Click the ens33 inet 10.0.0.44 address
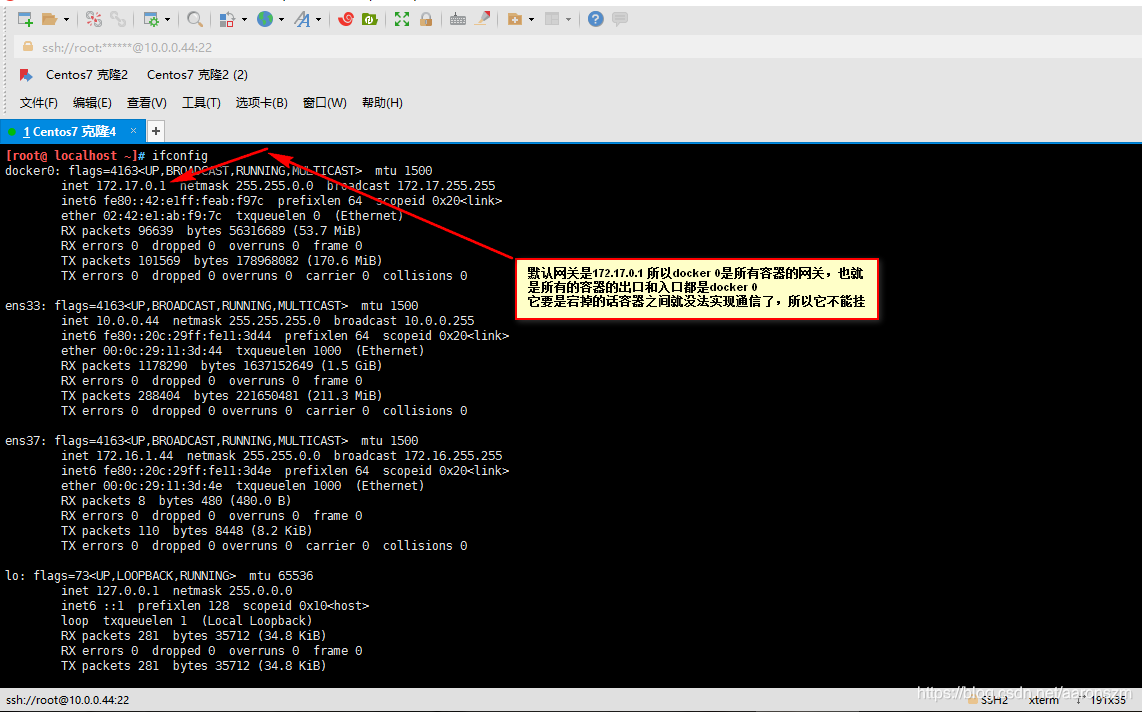The image size is (1142, 712). 127,321
